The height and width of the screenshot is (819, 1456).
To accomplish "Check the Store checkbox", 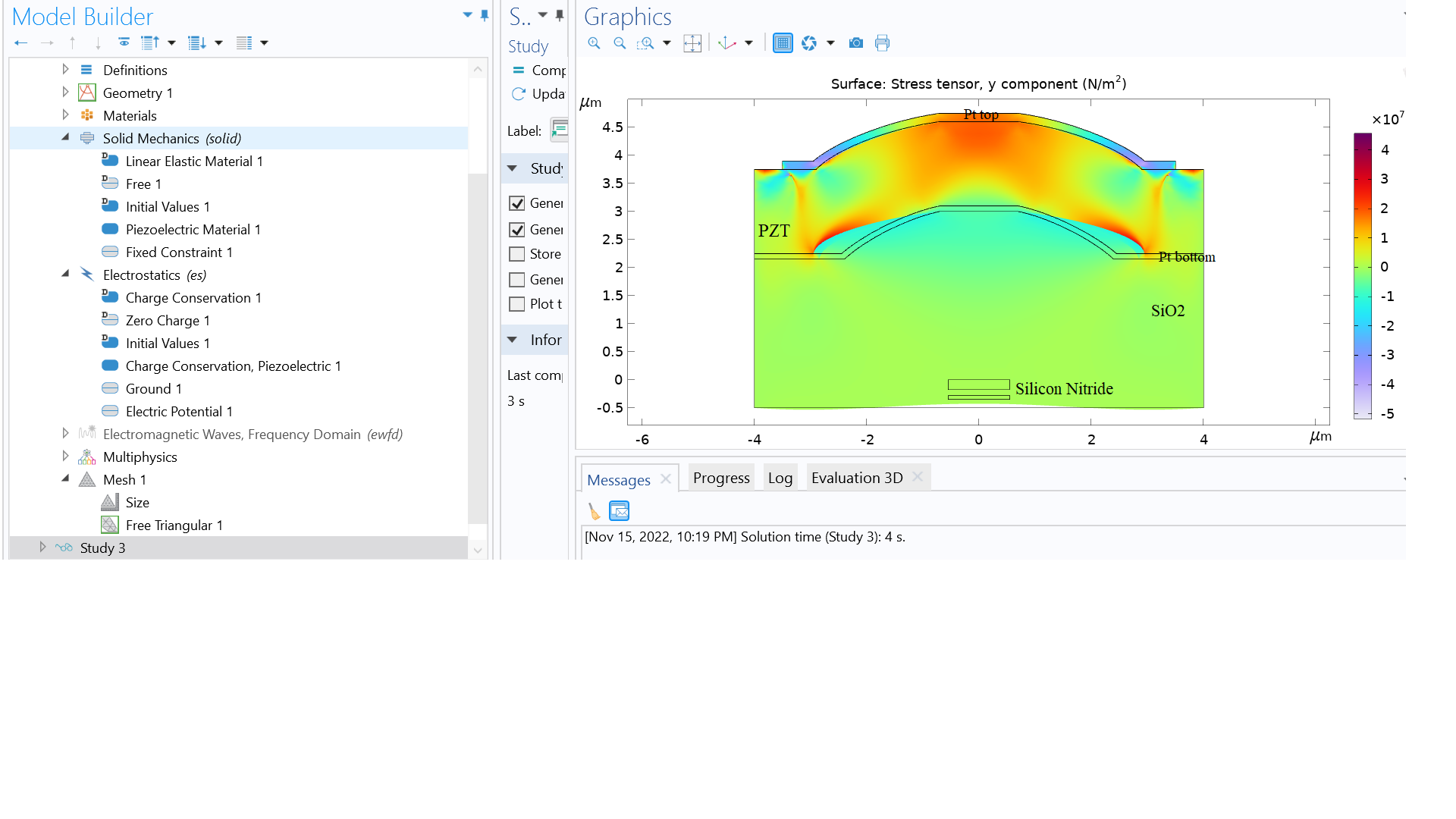I will pyautogui.click(x=517, y=254).
